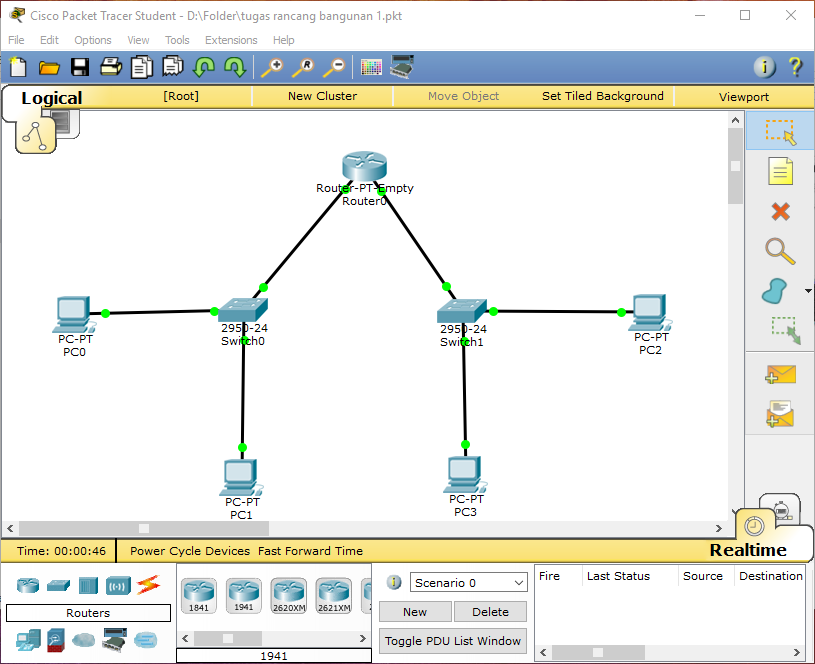Viewport: 815px width, 664px height.
Task: Open the View menu
Action: click(138, 40)
